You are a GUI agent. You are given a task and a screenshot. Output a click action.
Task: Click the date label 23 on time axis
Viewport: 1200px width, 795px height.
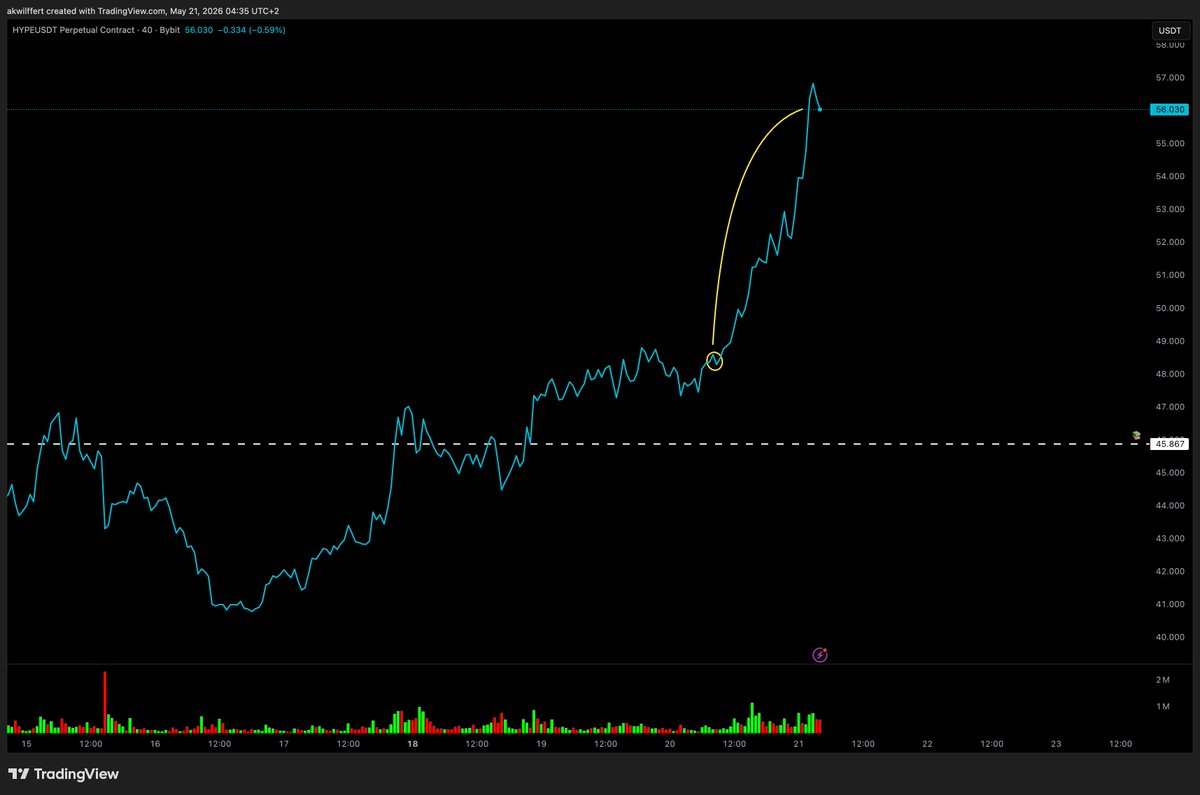[x=1056, y=744]
